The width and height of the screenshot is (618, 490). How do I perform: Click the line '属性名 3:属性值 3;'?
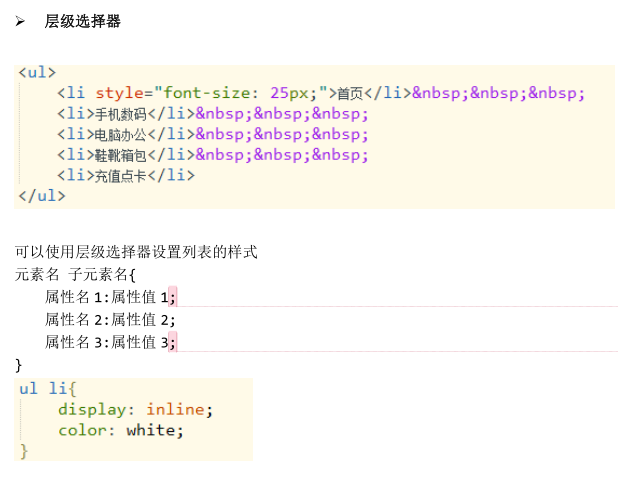(x=110, y=342)
